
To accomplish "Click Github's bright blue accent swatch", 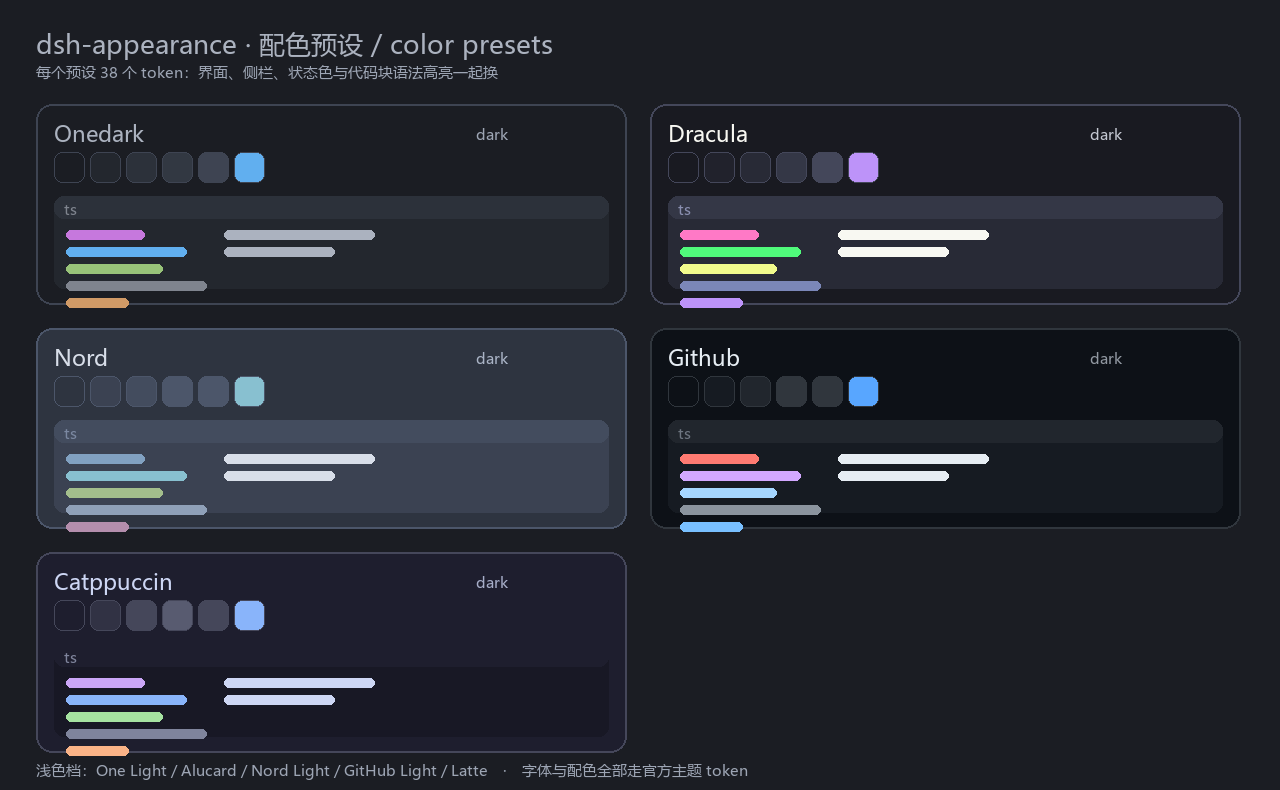I will pyautogui.click(x=863, y=392).
